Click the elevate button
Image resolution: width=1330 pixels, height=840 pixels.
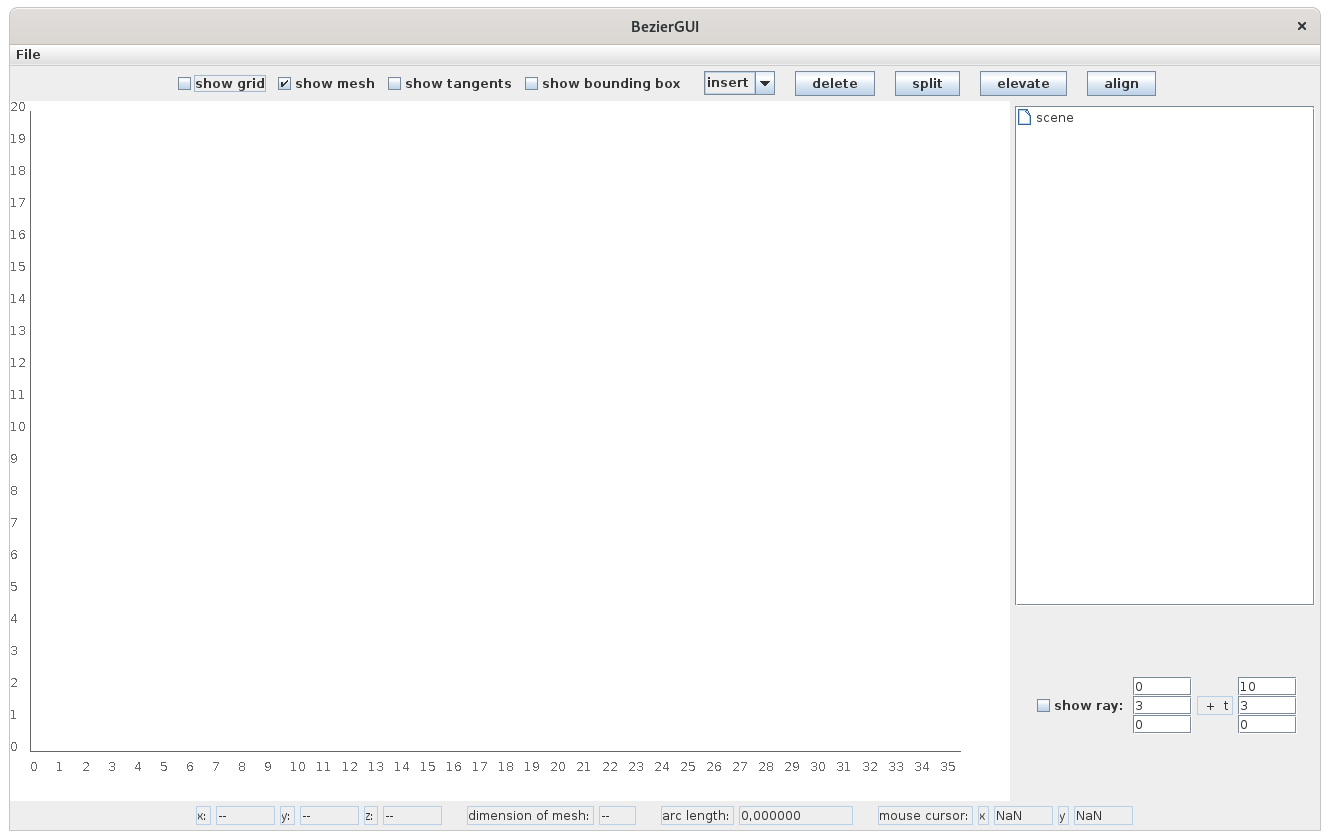click(1023, 84)
